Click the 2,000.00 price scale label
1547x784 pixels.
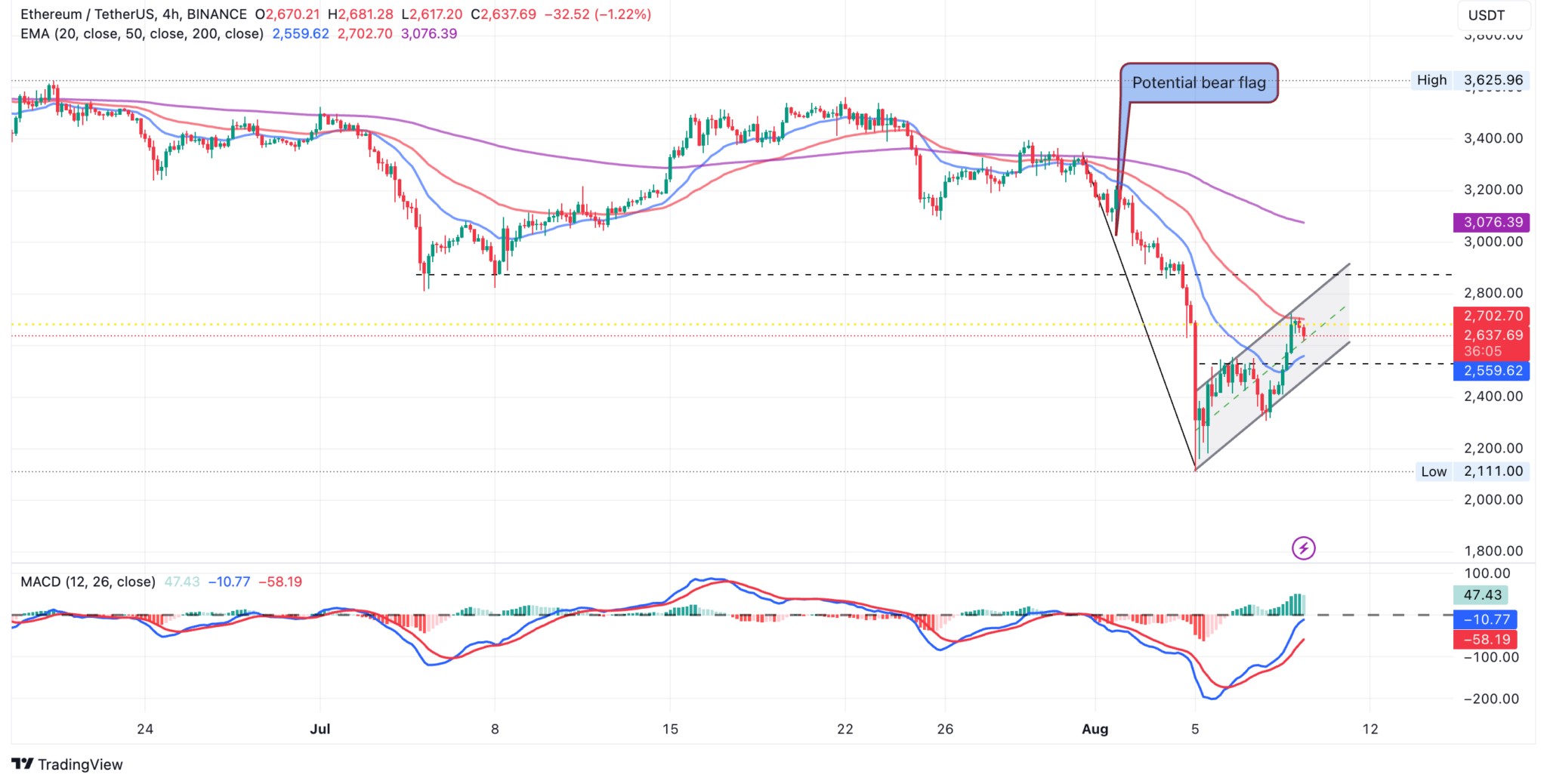pyautogui.click(x=1493, y=499)
